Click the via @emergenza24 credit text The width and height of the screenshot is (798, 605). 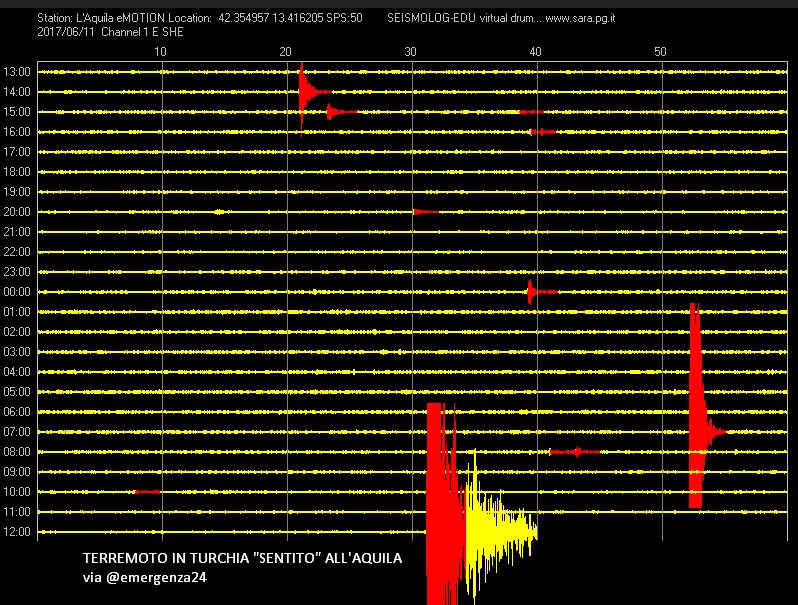click(x=145, y=578)
